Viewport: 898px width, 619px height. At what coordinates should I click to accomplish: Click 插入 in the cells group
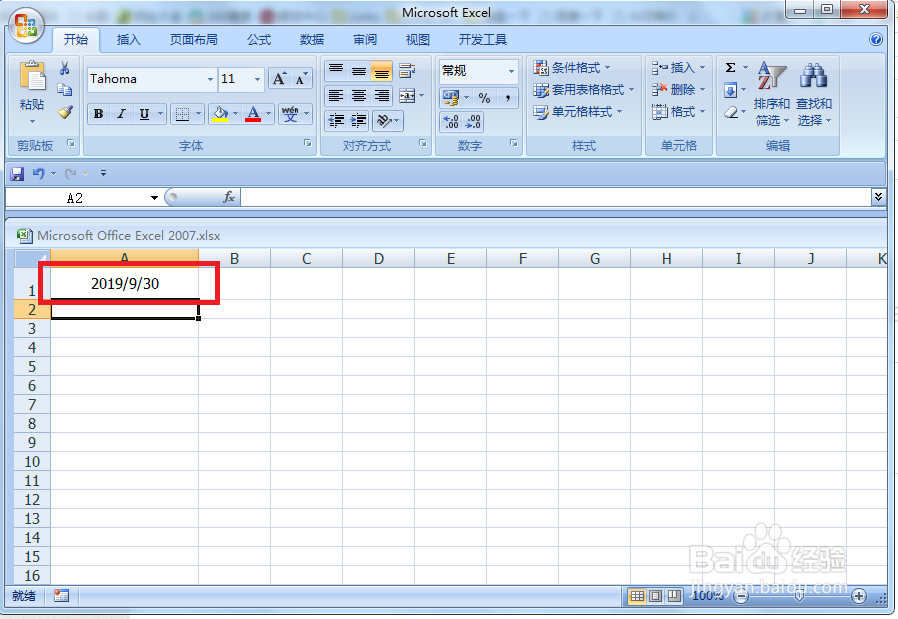[x=678, y=68]
